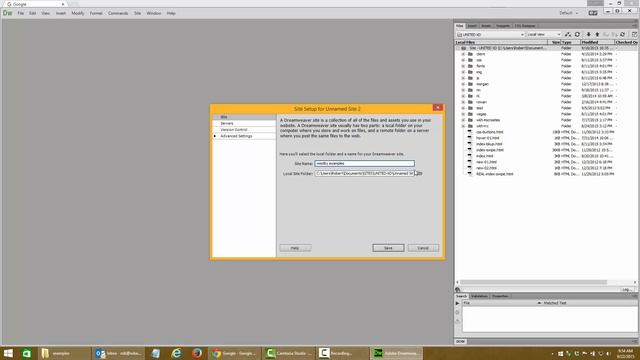
Task: Click the Dw logo in the menu bar
Action: pyautogui.click(x=7, y=13)
